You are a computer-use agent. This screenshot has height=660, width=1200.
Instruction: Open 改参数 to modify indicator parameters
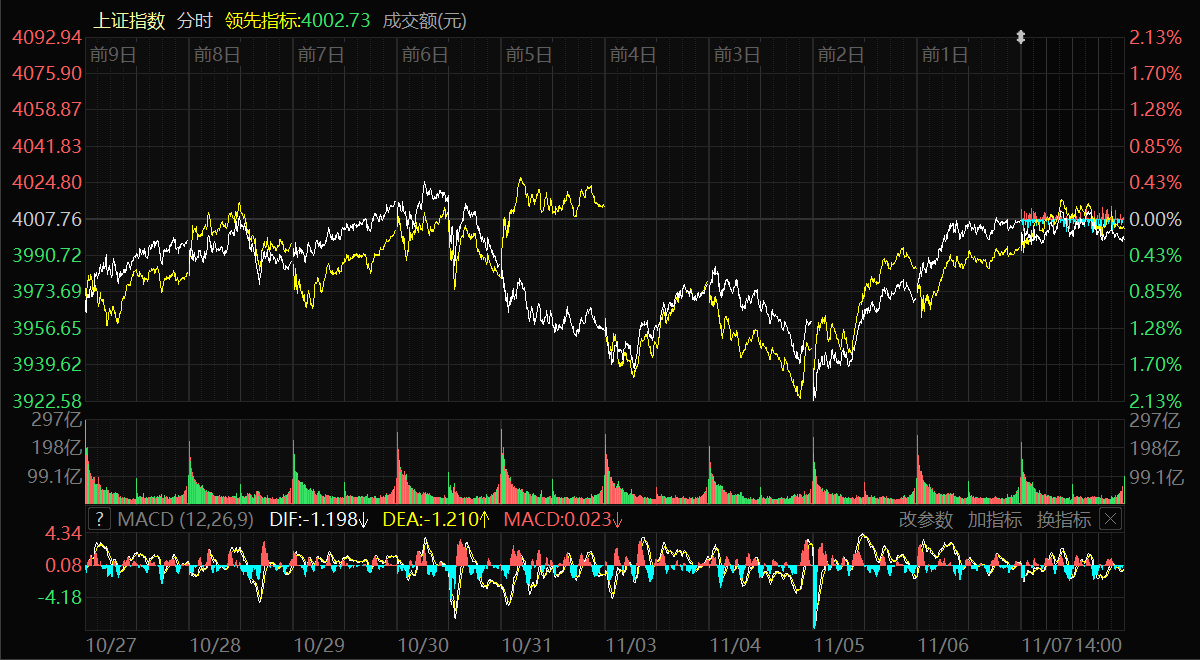coord(927,519)
